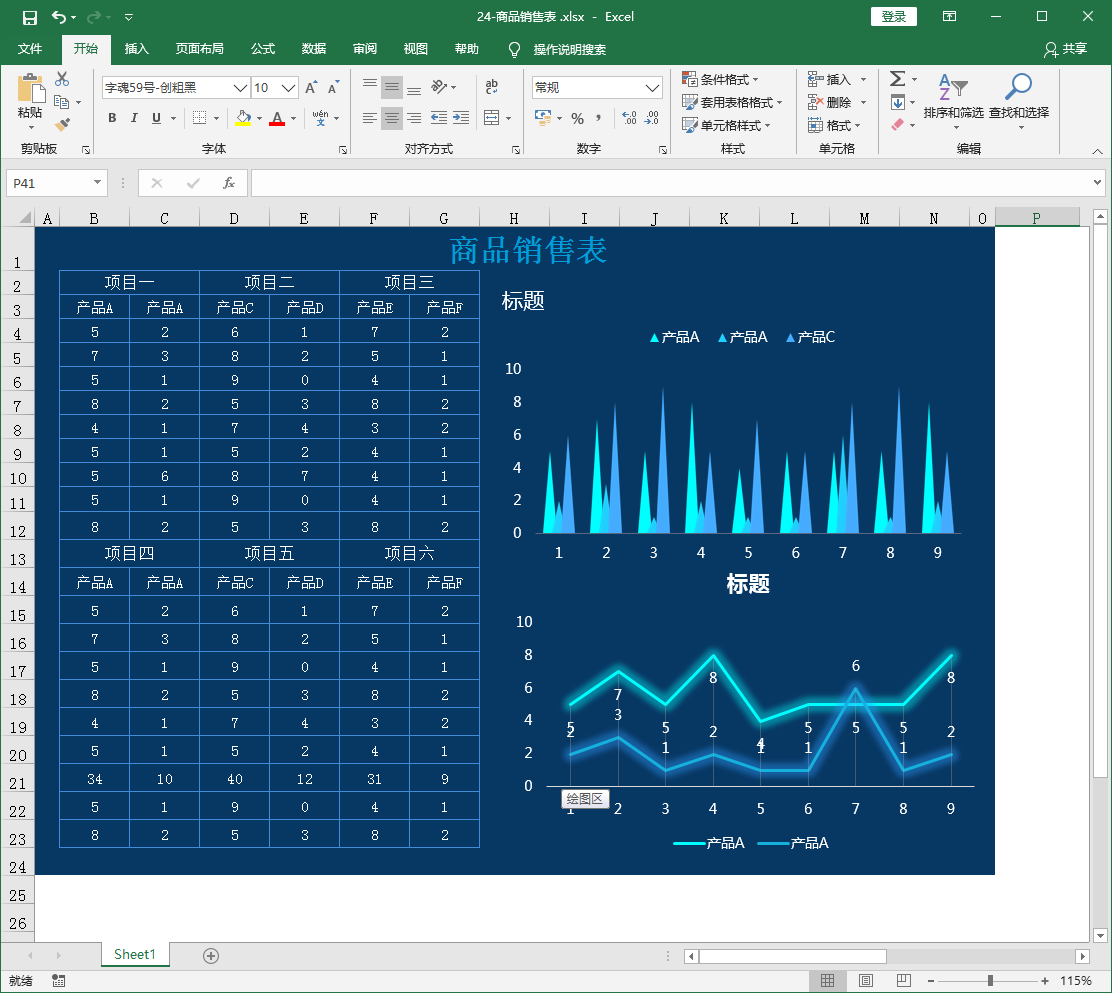Open 套用表格格式 table format menu
Viewport: 1112px width, 993px height.
pos(732,102)
